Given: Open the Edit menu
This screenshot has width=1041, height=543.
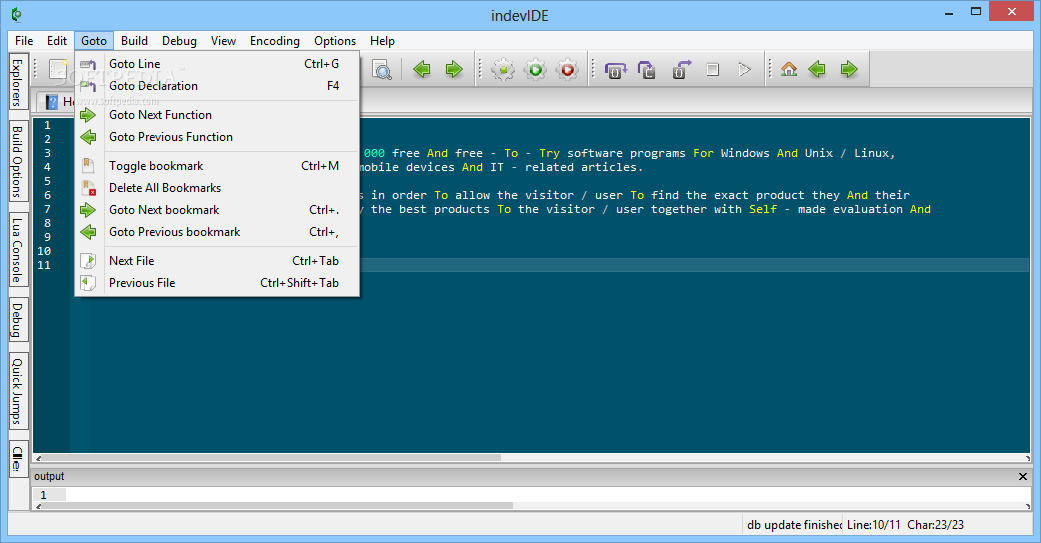Looking at the screenshot, I should click(56, 40).
